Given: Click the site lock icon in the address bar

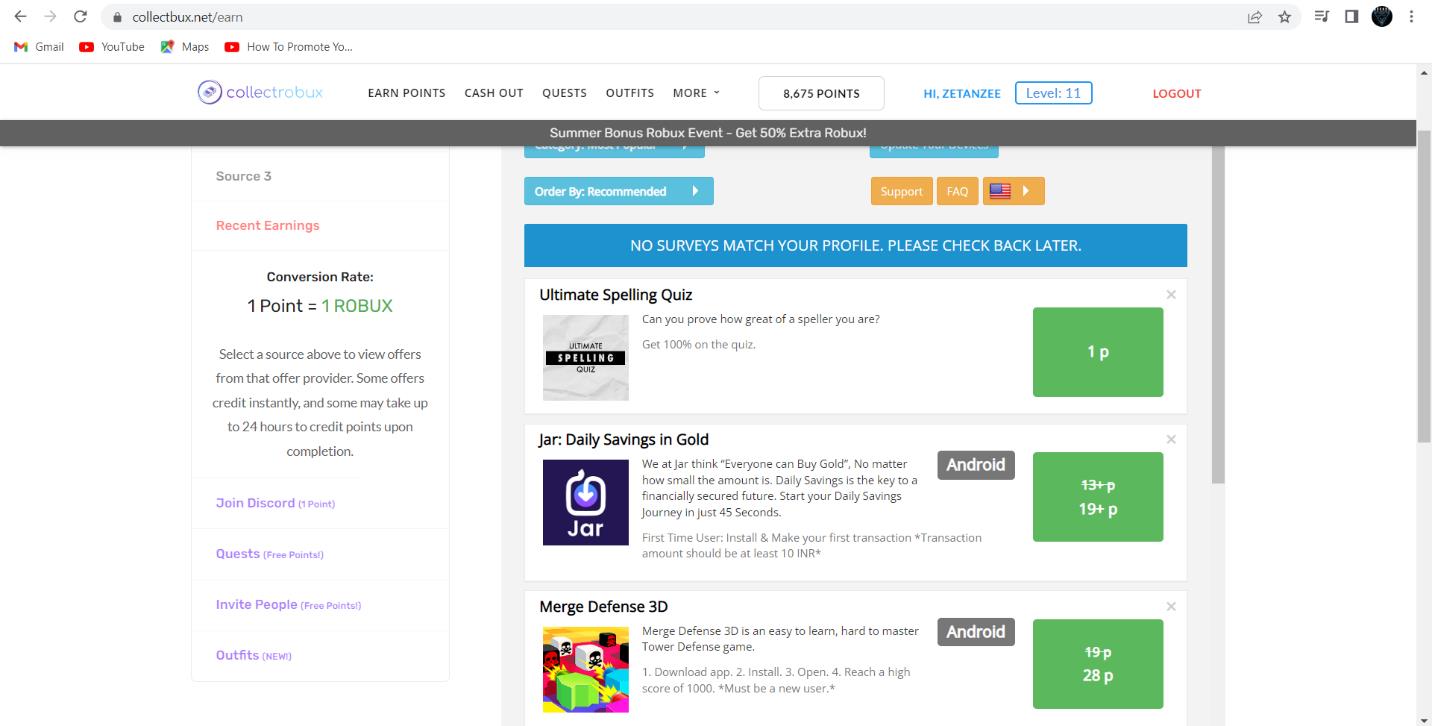Looking at the screenshot, I should tap(118, 17).
